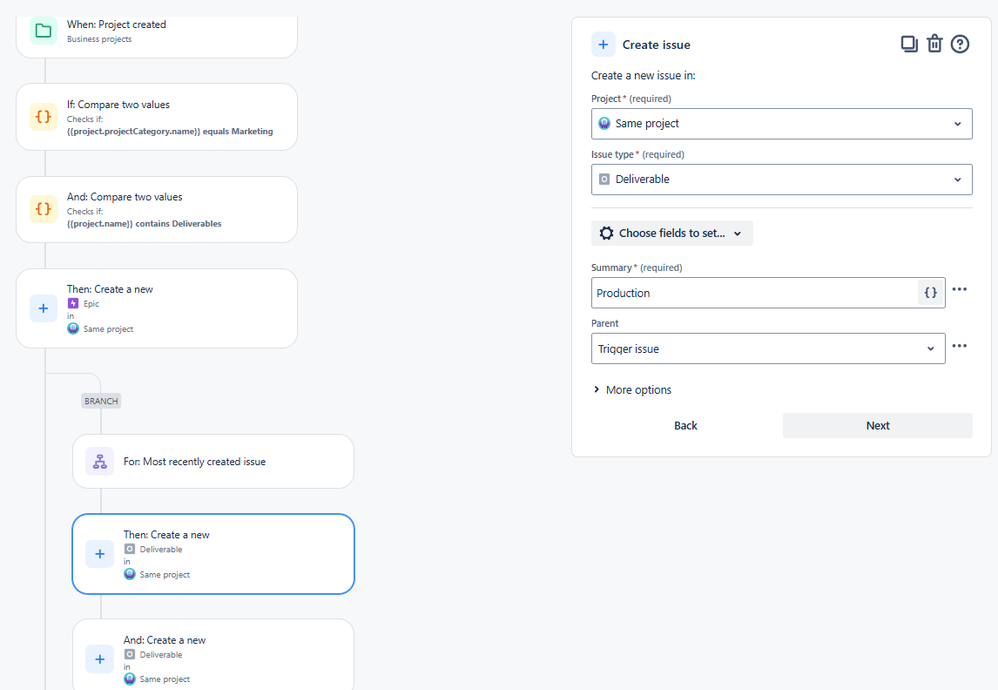Viewport: 998px width, 690px height.
Task: Click the plus icon on And: Create a new
Action: [99, 659]
